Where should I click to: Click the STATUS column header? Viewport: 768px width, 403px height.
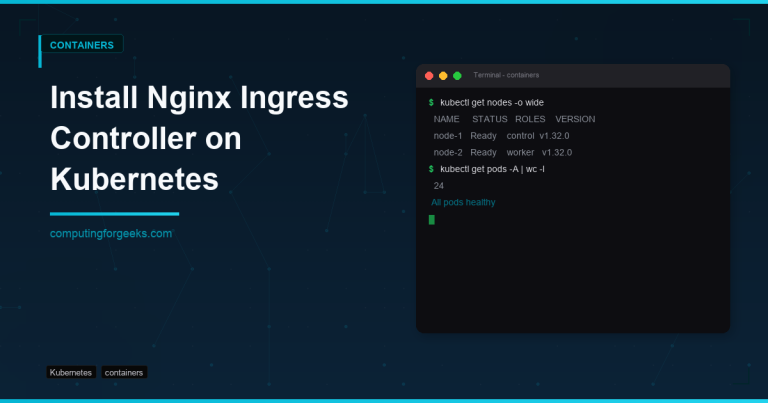click(489, 119)
